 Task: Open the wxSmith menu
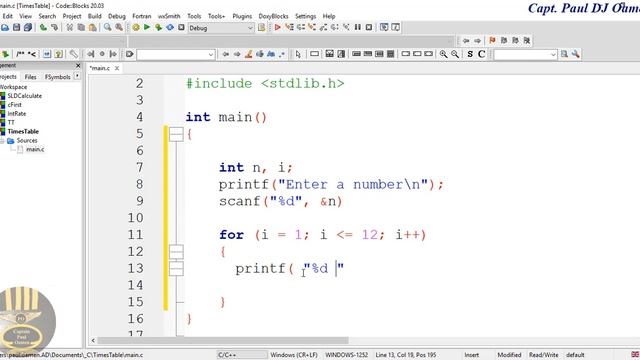(x=169, y=16)
